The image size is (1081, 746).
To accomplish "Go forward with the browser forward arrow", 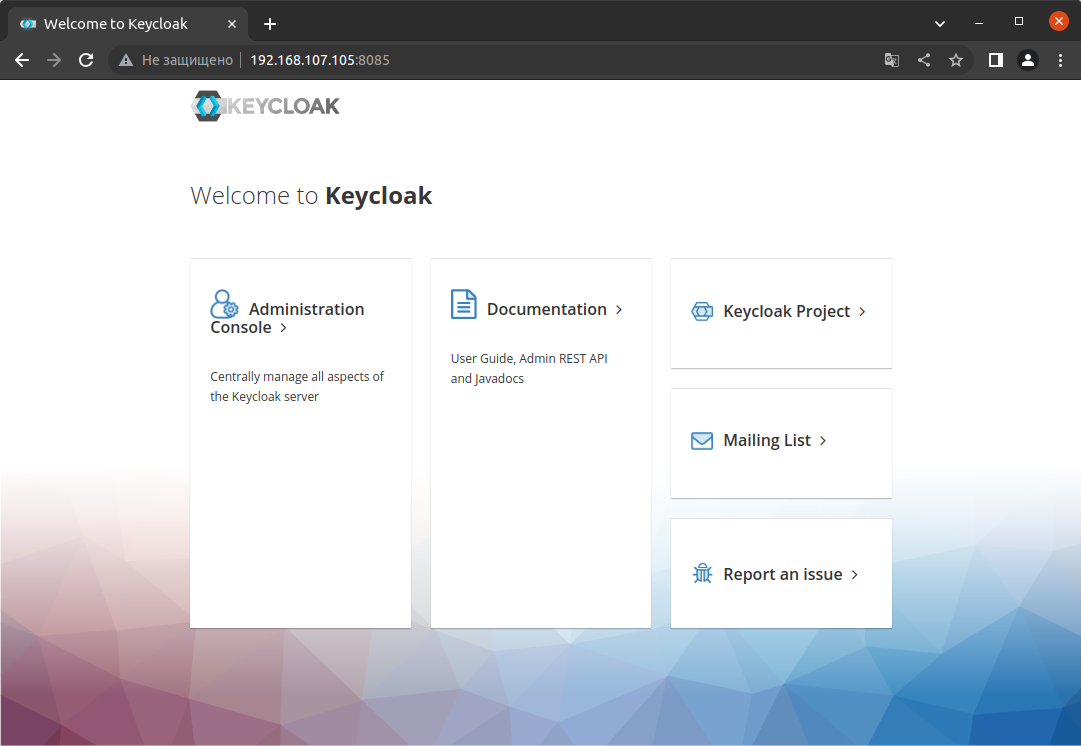I will pos(54,60).
